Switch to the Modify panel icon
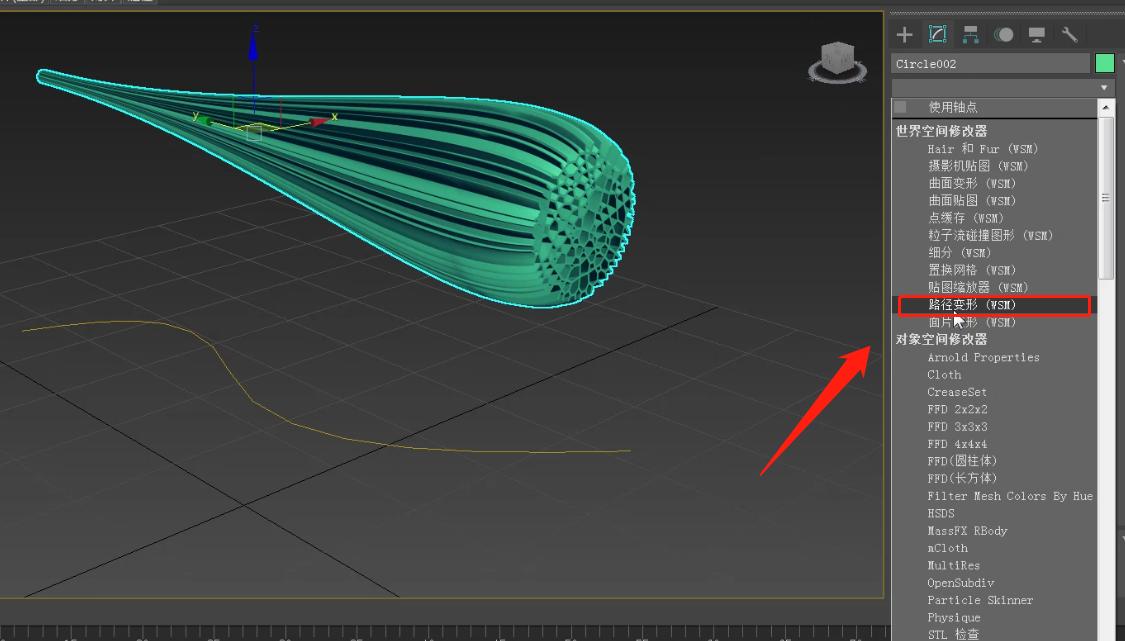 coord(937,35)
